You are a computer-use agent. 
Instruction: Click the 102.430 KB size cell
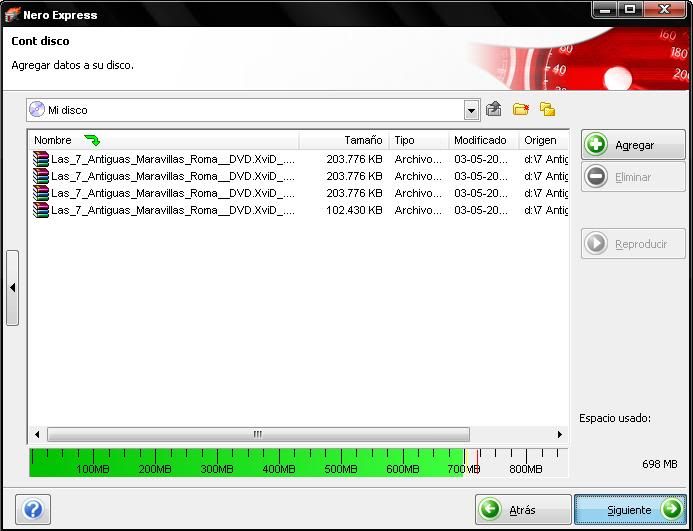coord(354,210)
